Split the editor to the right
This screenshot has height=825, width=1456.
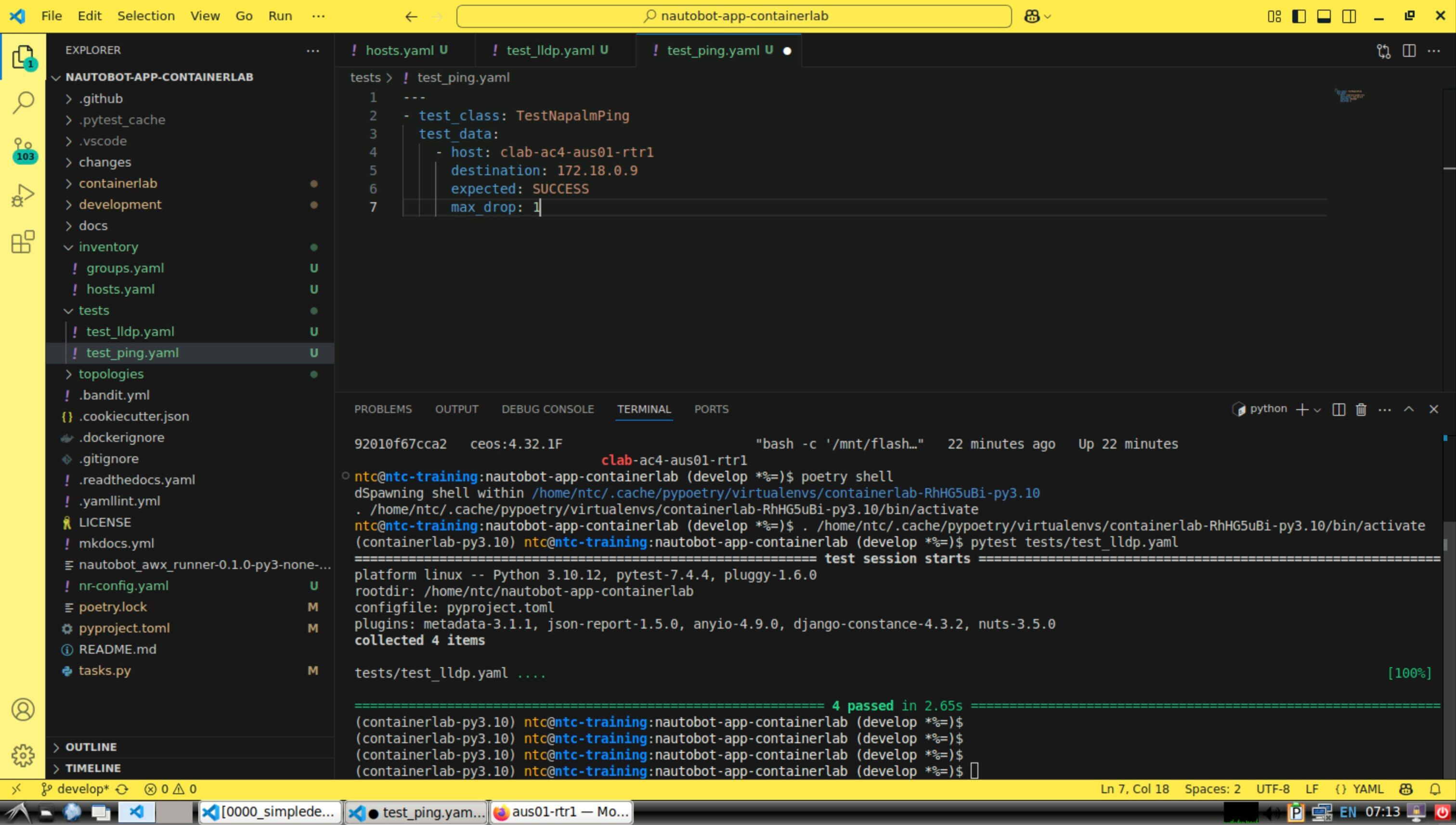click(x=1409, y=51)
